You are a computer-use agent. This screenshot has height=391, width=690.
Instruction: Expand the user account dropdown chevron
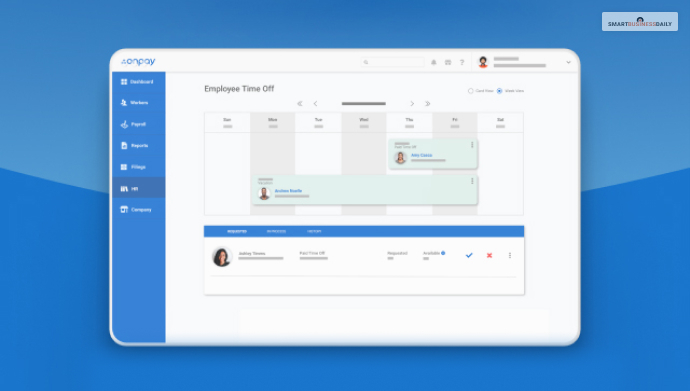tap(569, 62)
